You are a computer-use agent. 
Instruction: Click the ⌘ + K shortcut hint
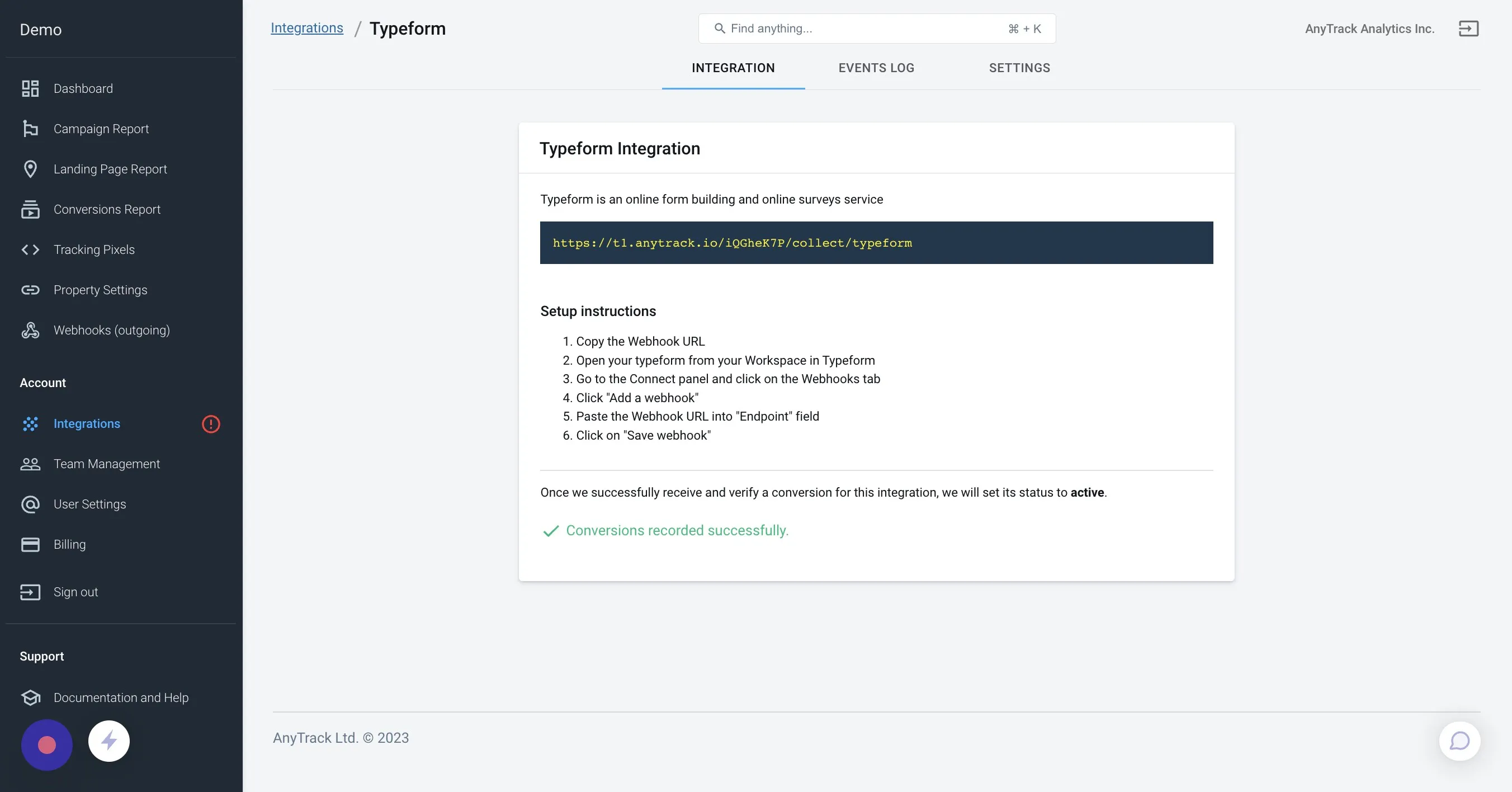(x=1024, y=29)
